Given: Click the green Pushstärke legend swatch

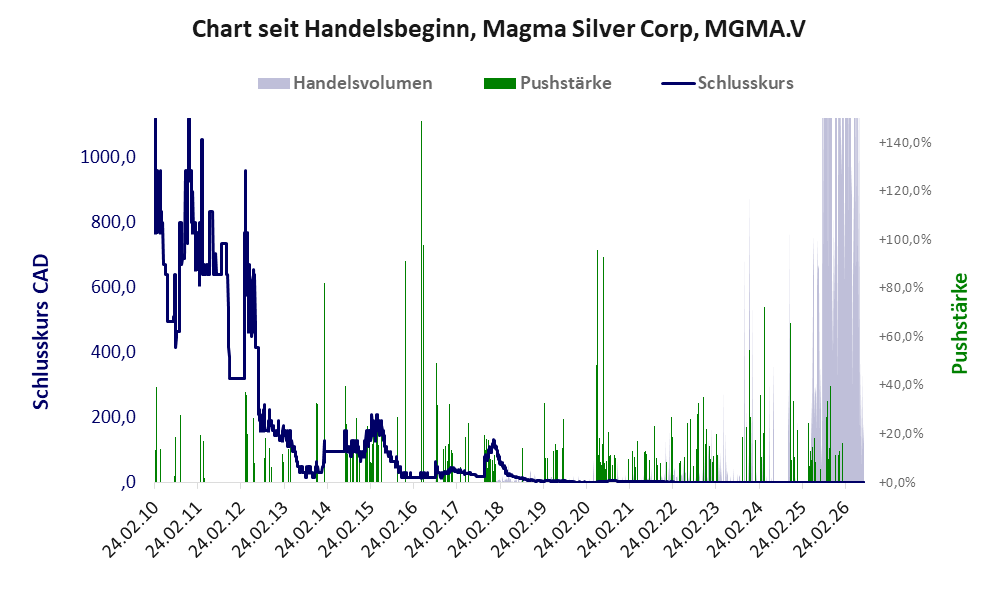Looking at the screenshot, I should (500, 83).
